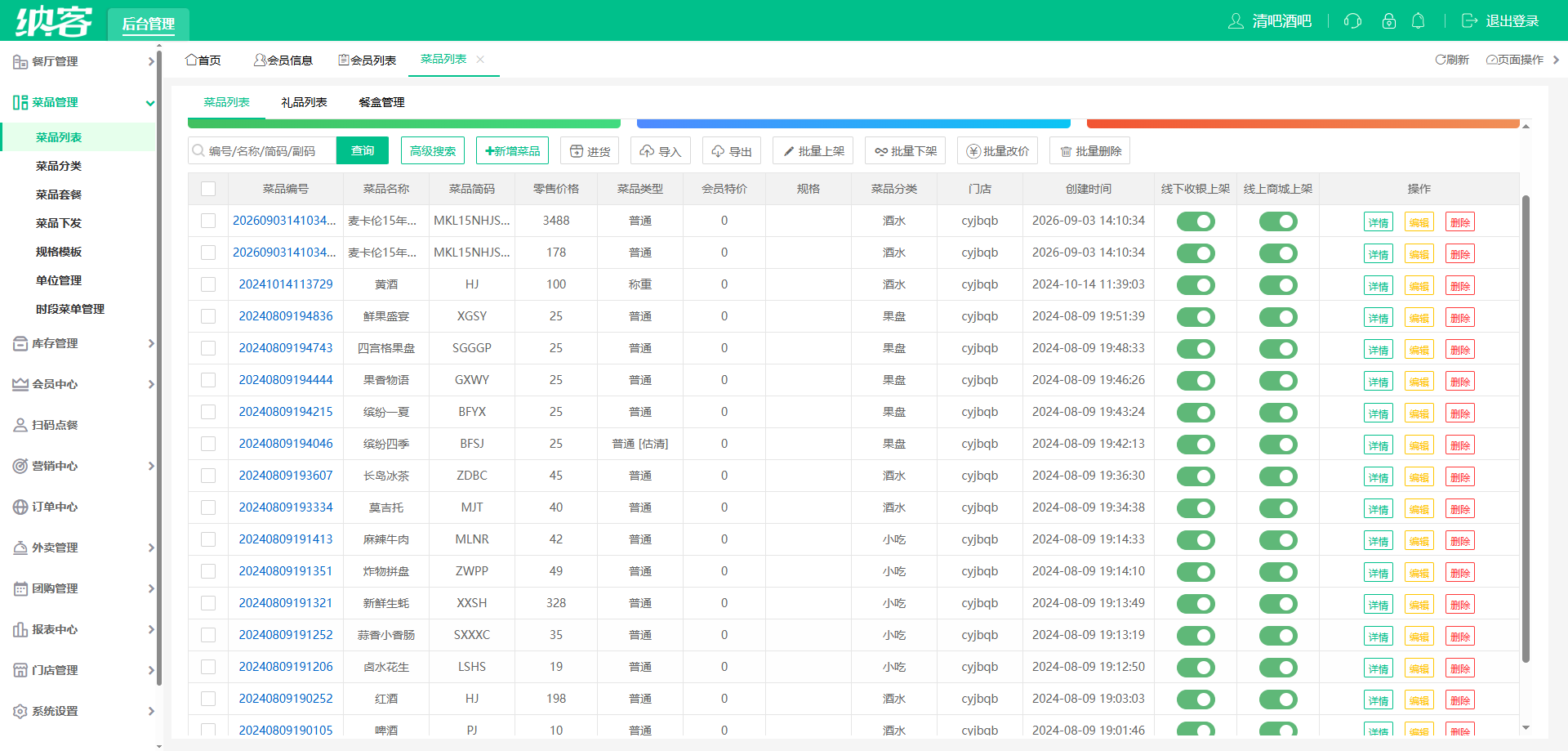1568x751 pixels.
Task: Tick the checkbox for 黄酒 row
Action: 208,284
